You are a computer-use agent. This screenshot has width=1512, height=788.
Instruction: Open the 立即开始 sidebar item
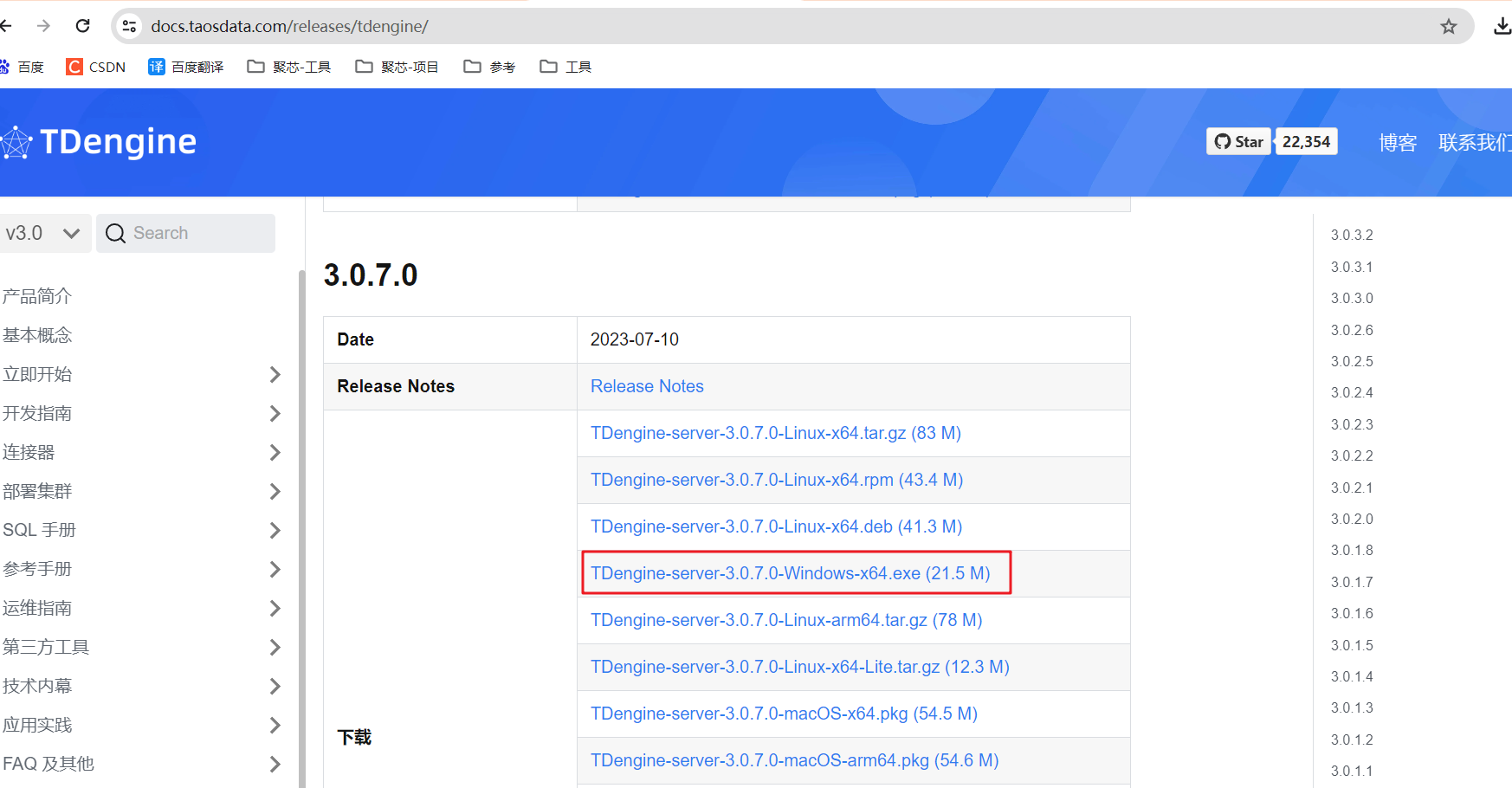(x=37, y=374)
